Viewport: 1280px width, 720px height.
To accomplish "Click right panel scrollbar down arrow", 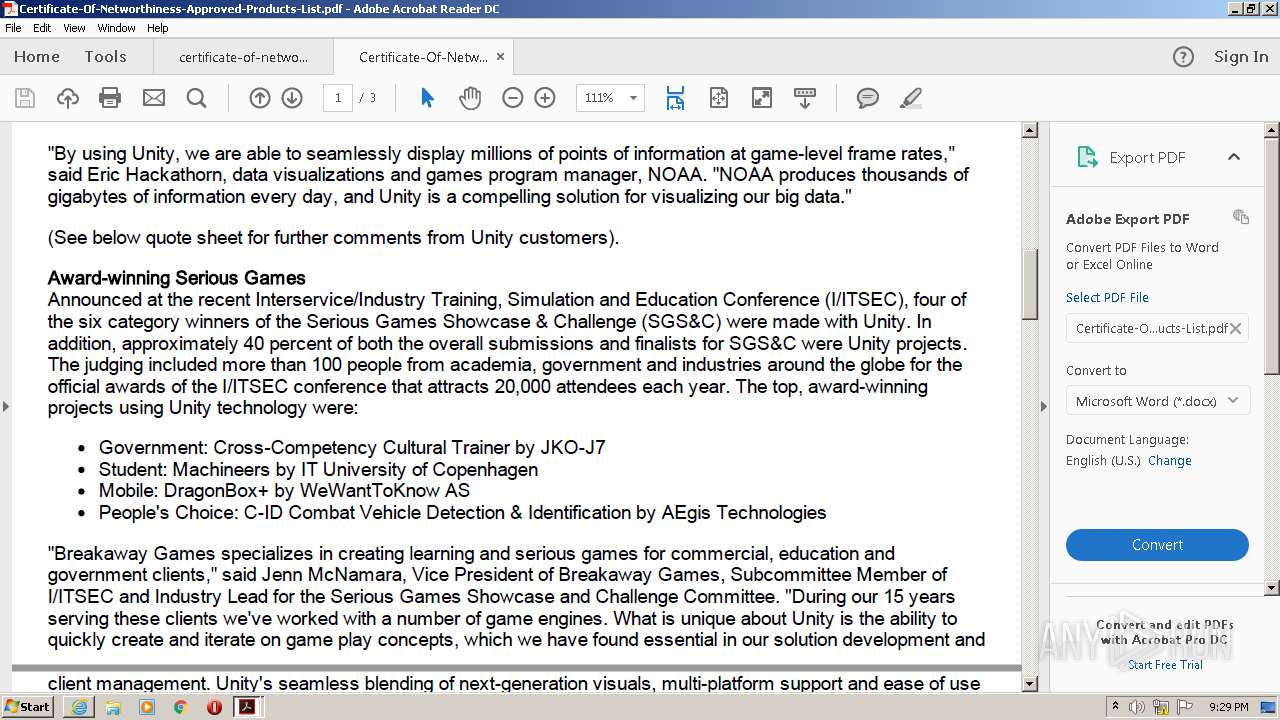I will point(1272,588).
